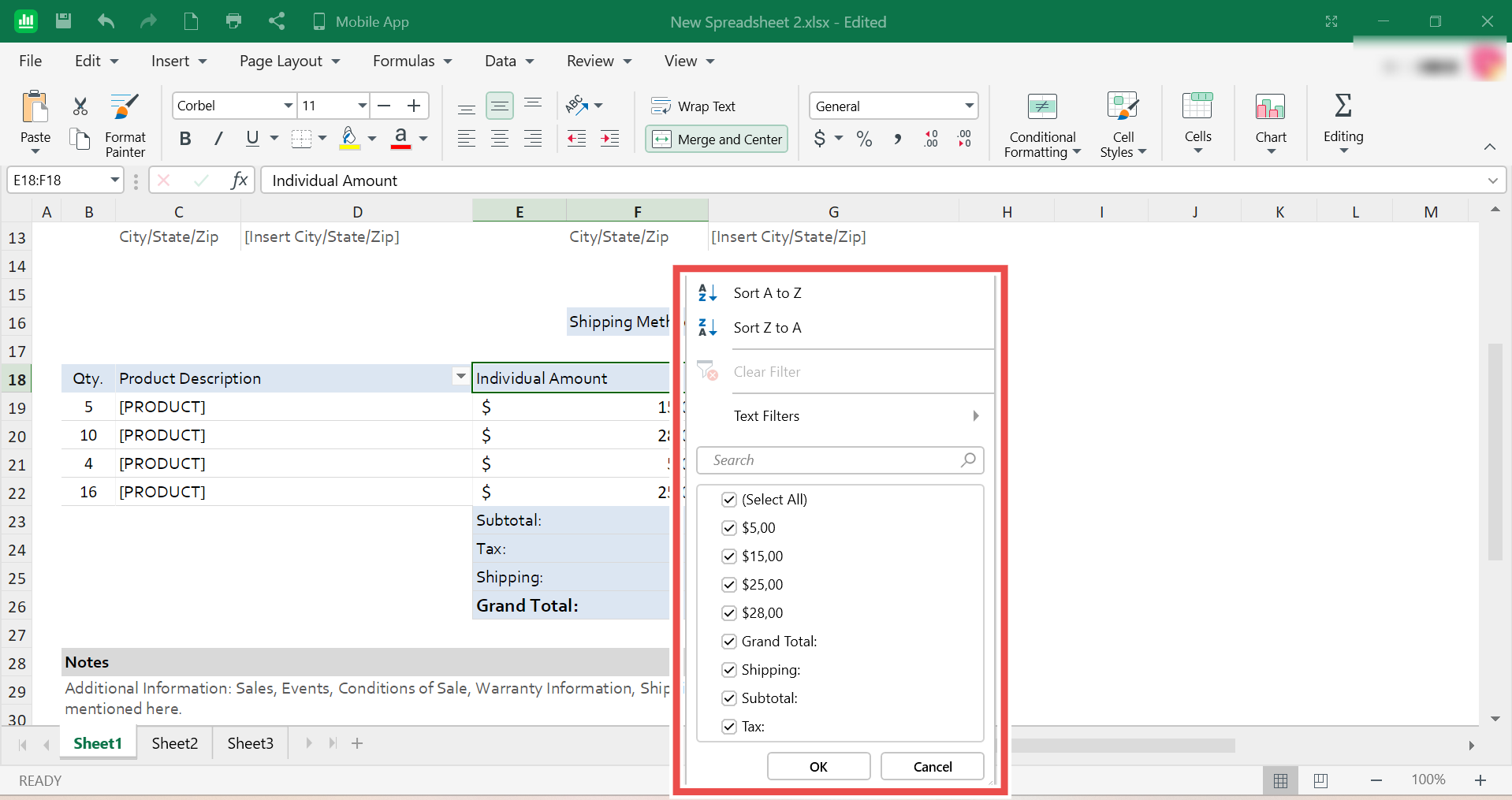Choose Sort Z to A
The height and width of the screenshot is (800, 1512).
[x=840, y=328]
